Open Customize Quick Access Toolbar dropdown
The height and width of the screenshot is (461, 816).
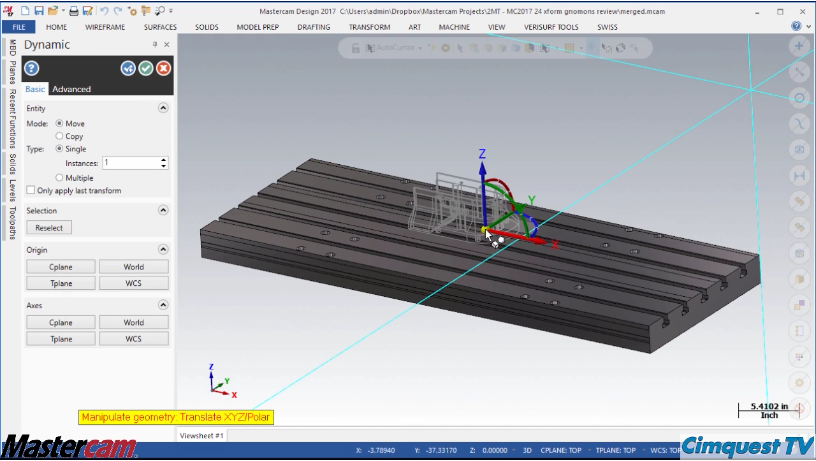click(171, 11)
